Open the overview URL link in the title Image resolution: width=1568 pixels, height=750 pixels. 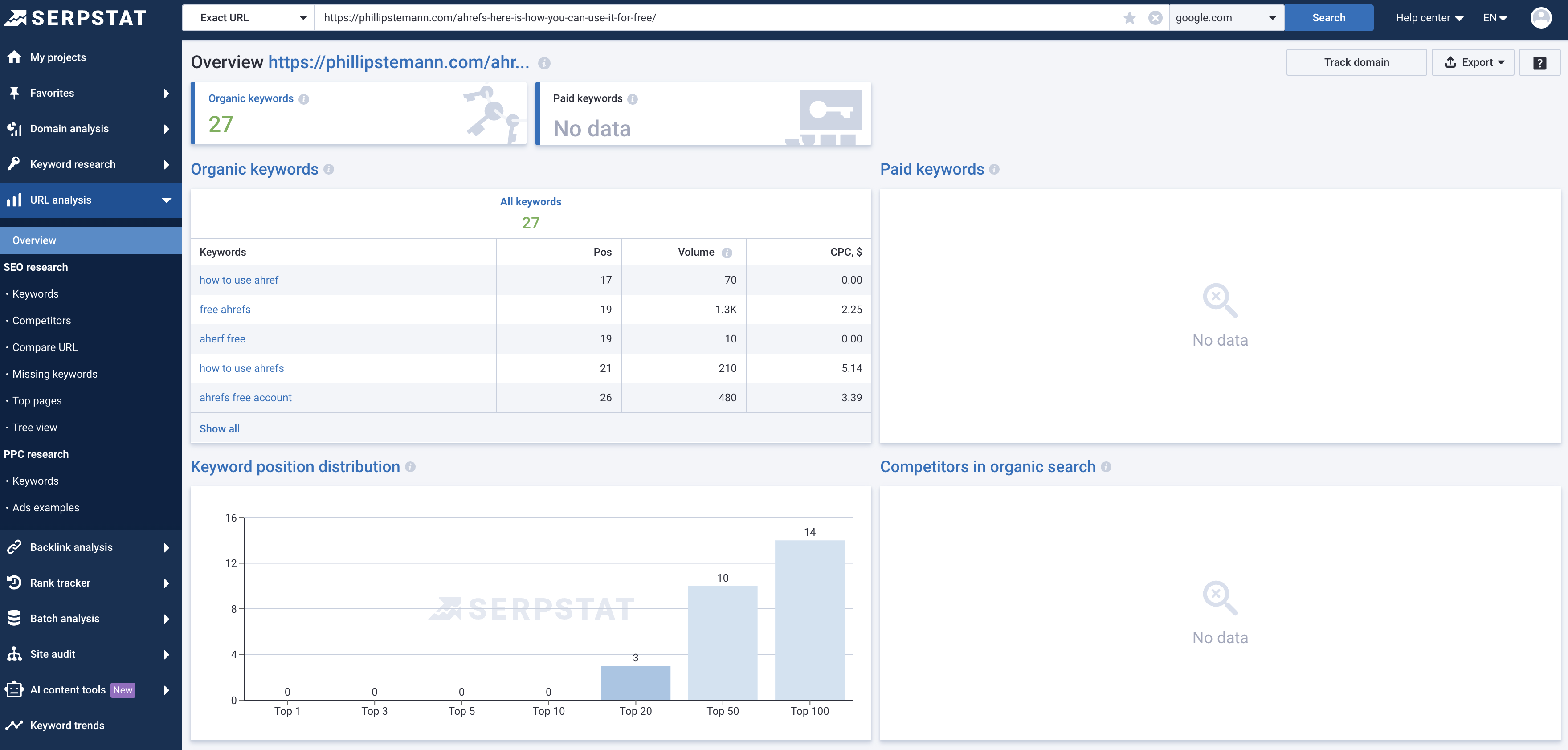pyautogui.click(x=399, y=62)
